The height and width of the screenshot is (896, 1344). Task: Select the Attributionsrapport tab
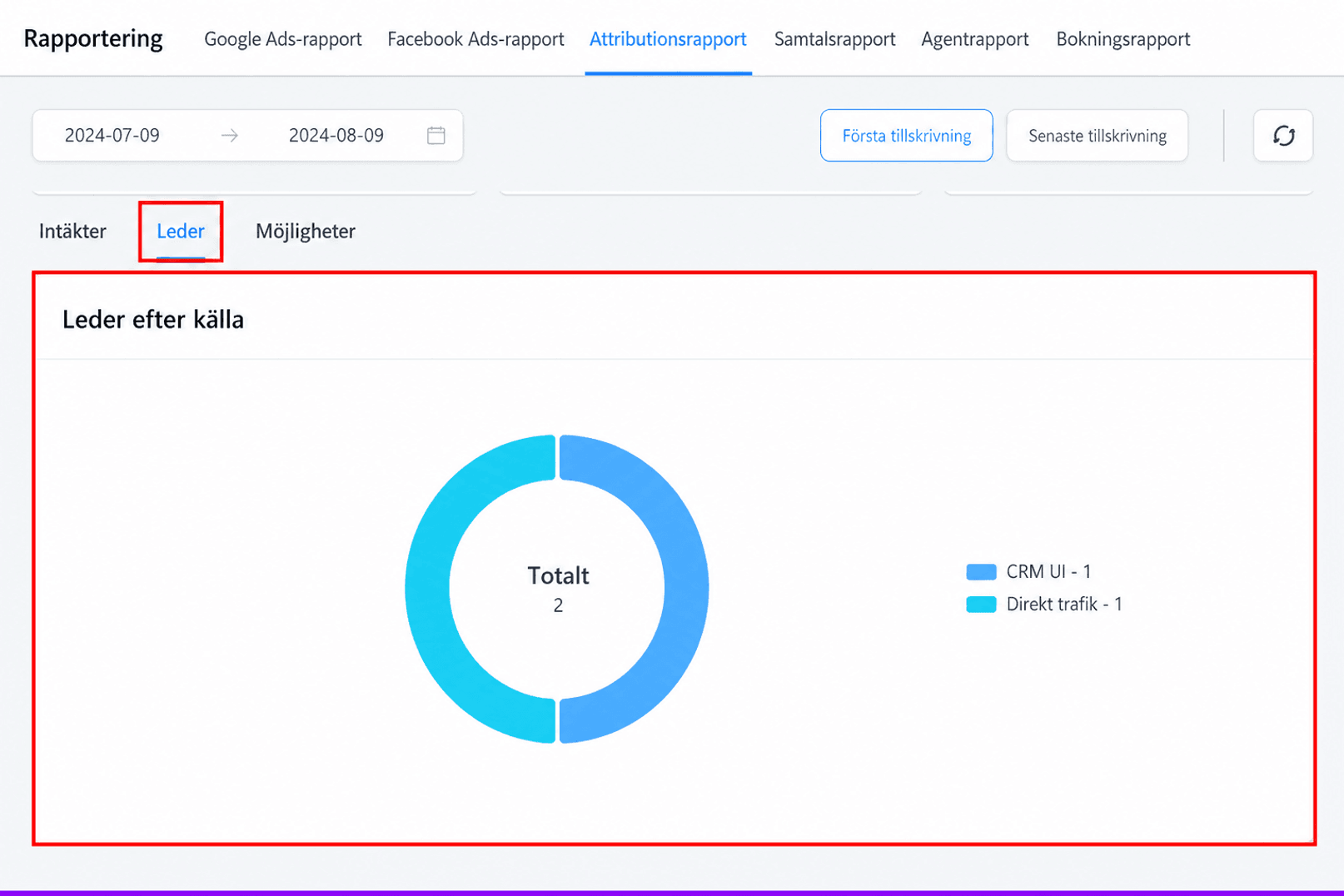tap(668, 39)
